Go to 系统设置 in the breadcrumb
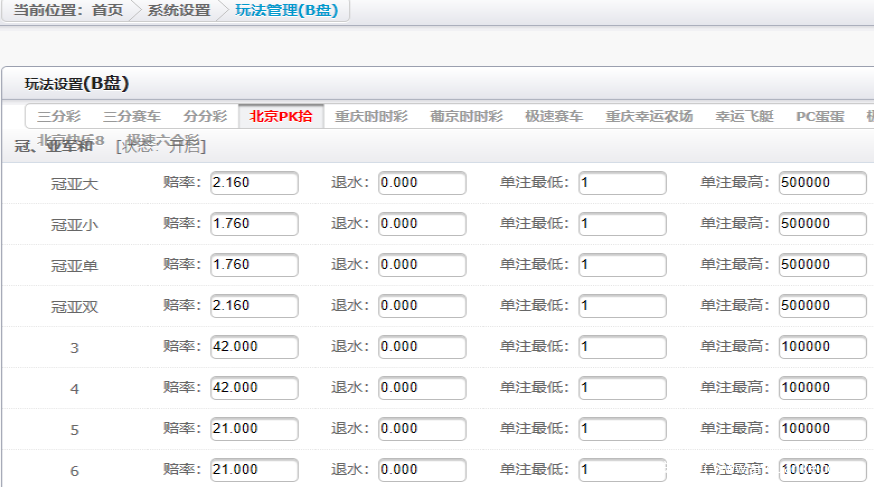Viewport: 874px width, 487px height. [179, 11]
